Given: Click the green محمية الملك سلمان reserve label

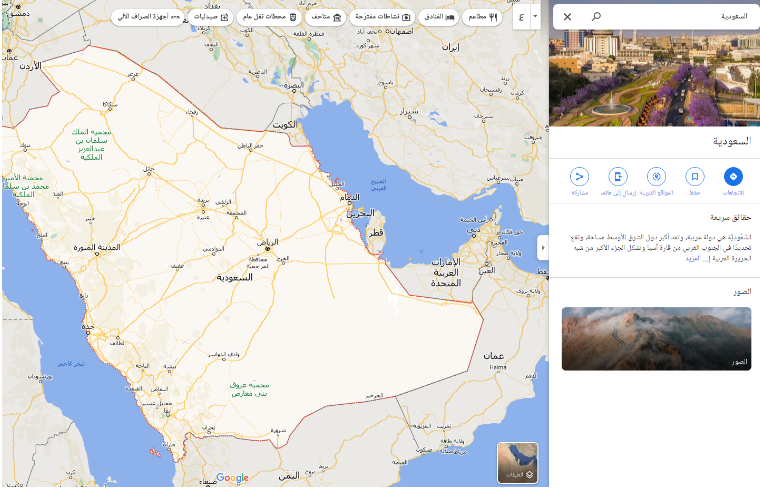Looking at the screenshot, I should pyautogui.click(x=91, y=144).
